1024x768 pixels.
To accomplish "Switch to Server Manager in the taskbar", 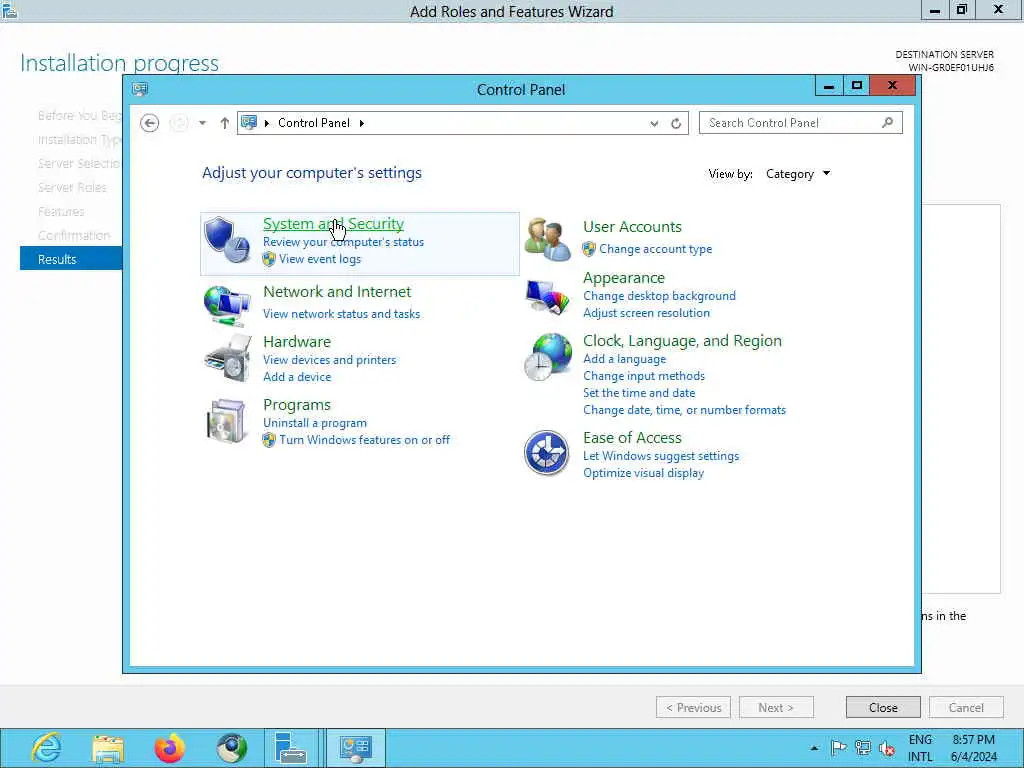I will pyautogui.click(x=291, y=747).
